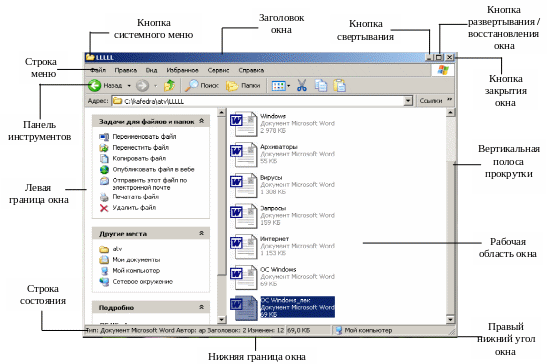The image size is (547, 364).
Task: Click the Paste clipboard icon
Action: pyautogui.click(x=339, y=86)
